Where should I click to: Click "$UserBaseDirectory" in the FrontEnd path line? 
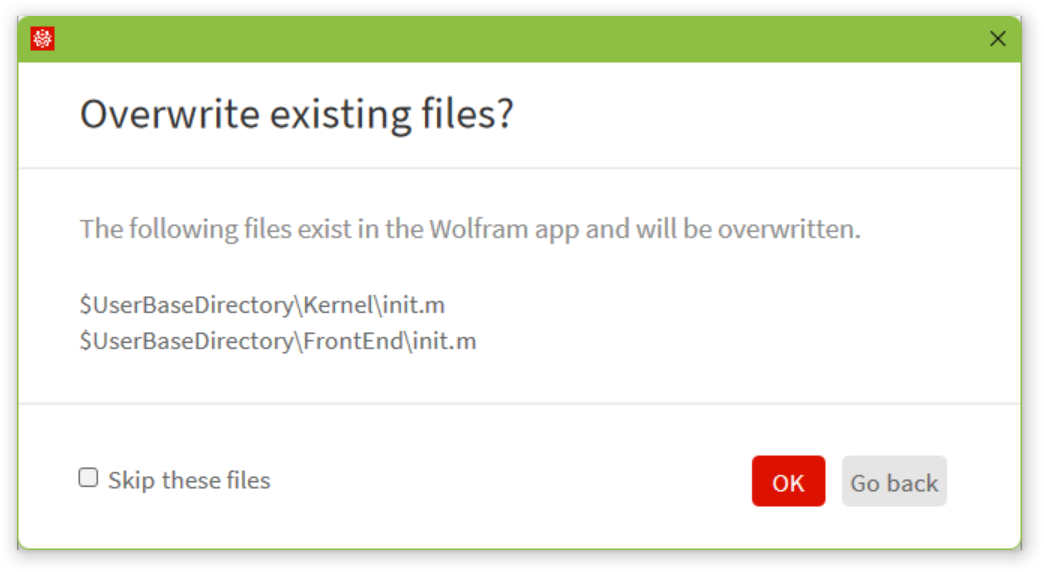186,341
